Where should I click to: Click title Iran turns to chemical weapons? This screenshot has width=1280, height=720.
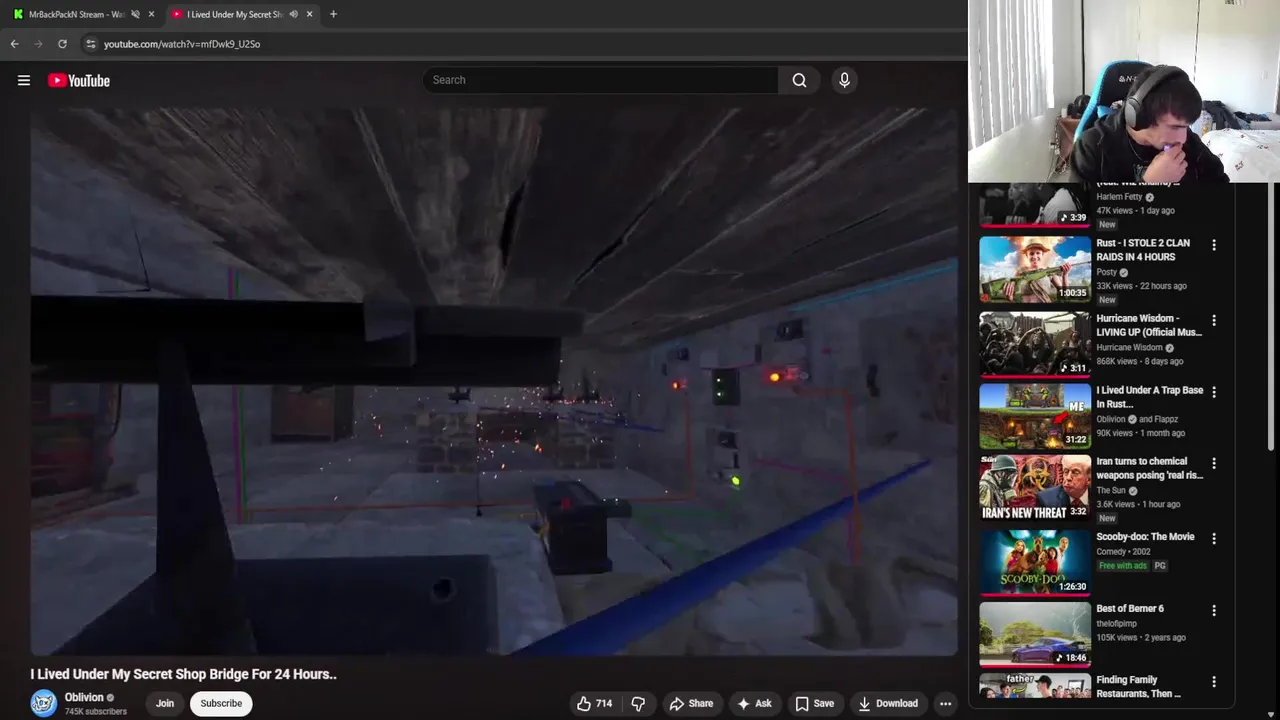click(x=1150, y=468)
